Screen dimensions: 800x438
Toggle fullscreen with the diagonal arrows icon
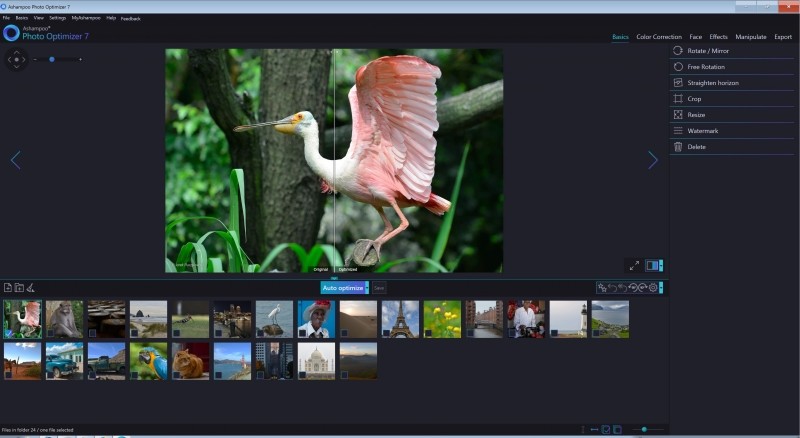[x=634, y=265]
